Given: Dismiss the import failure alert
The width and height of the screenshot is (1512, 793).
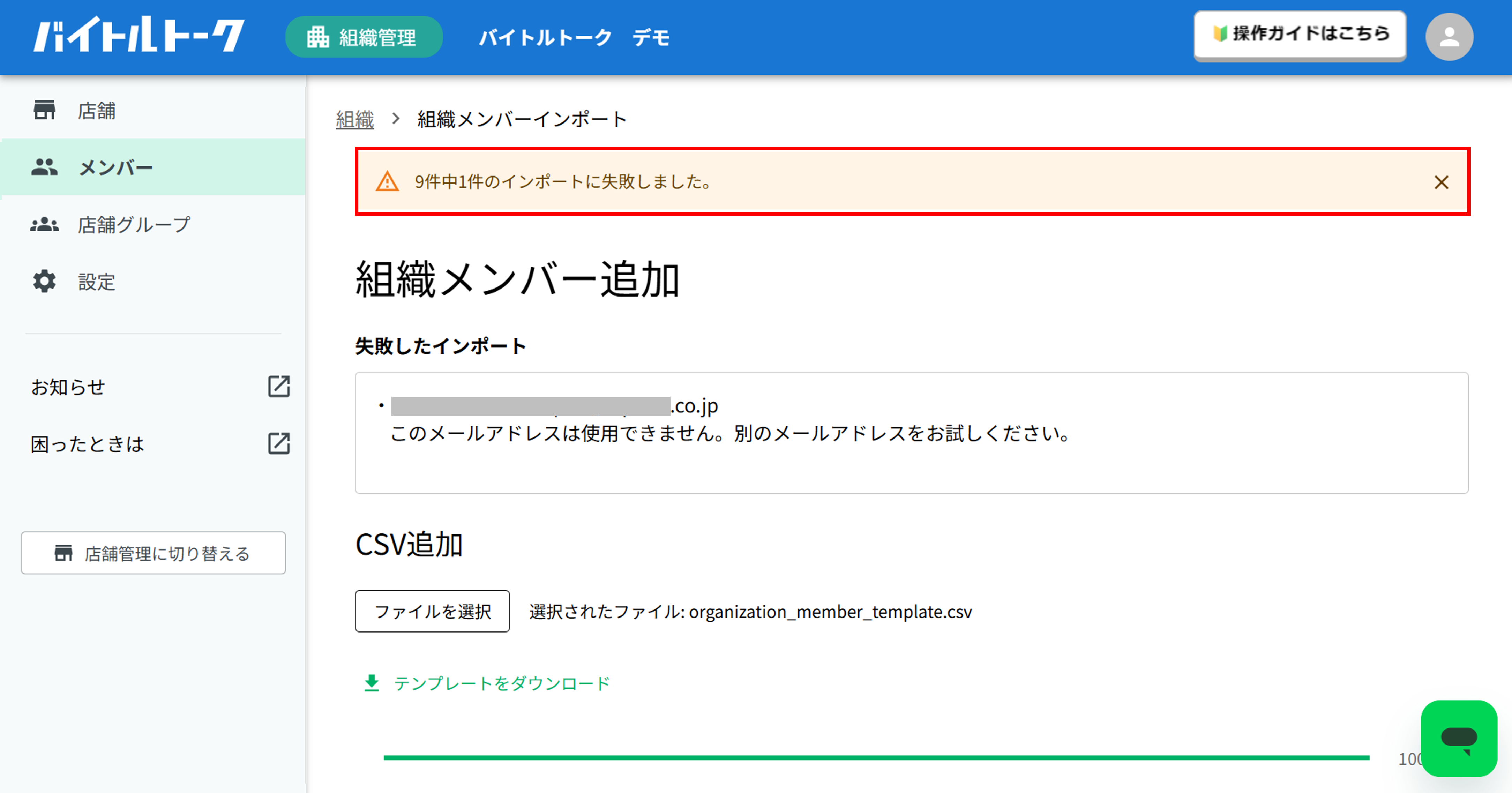Looking at the screenshot, I should [1442, 182].
